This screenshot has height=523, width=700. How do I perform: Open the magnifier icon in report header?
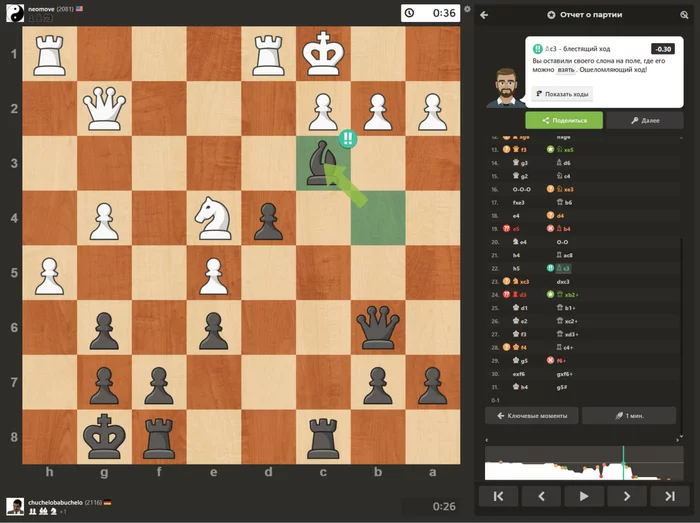[684, 15]
